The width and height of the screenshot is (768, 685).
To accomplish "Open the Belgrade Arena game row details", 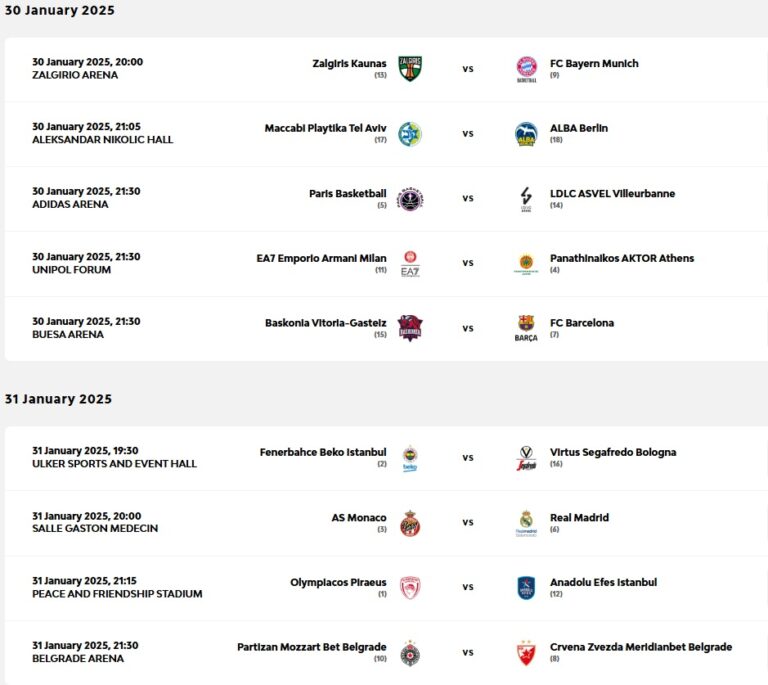I will [x=85, y=652].
